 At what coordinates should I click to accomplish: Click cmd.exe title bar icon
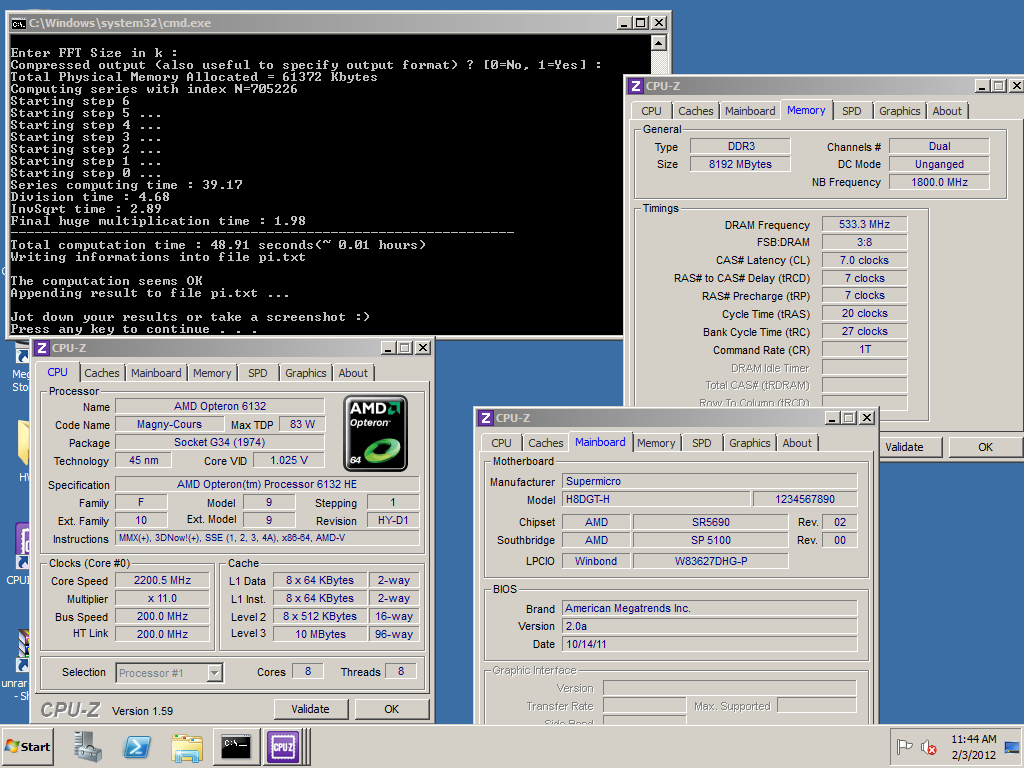click(x=18, y=23)
